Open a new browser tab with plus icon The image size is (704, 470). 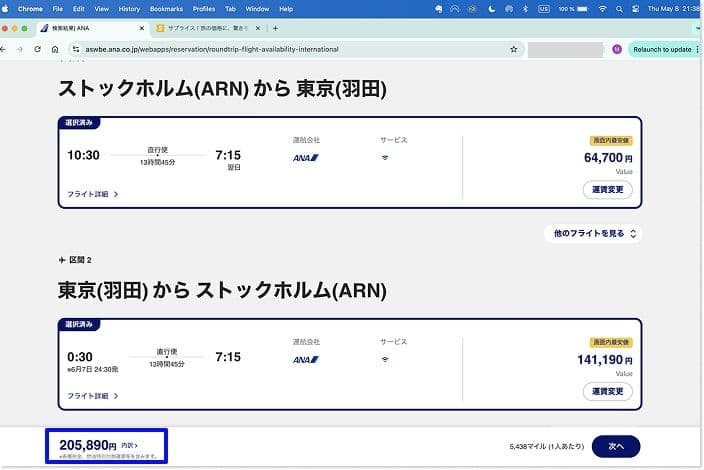275,28
